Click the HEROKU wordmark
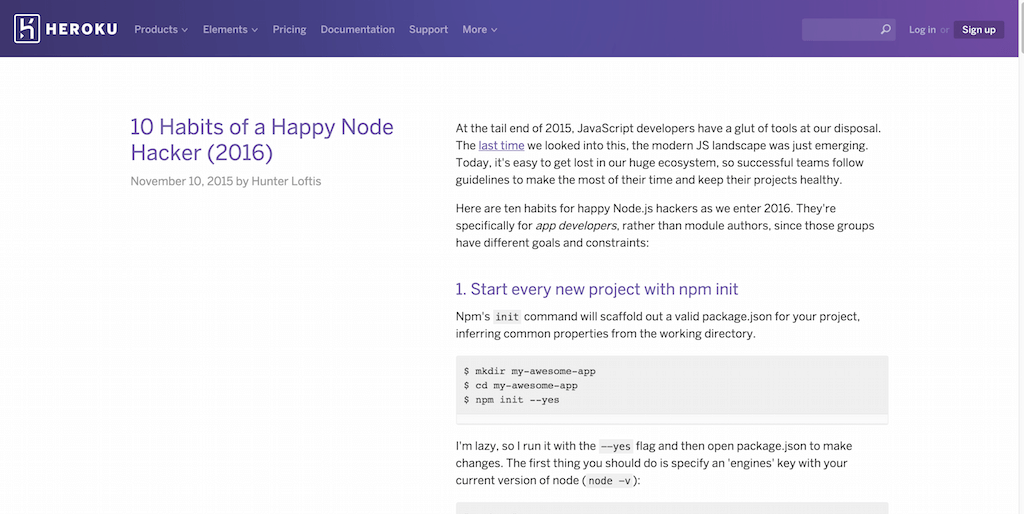This screenshot has width=1024, height=514. (x=82, y=29)
